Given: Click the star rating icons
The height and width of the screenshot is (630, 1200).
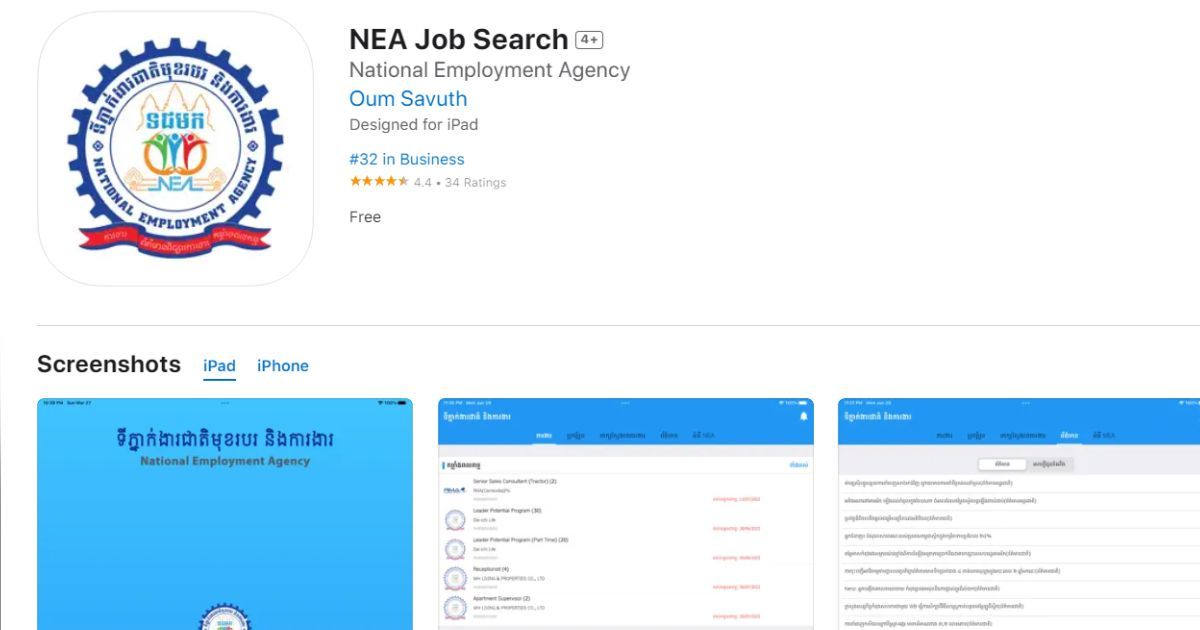Looking at the screenshot, I should (x=379, y=182).
